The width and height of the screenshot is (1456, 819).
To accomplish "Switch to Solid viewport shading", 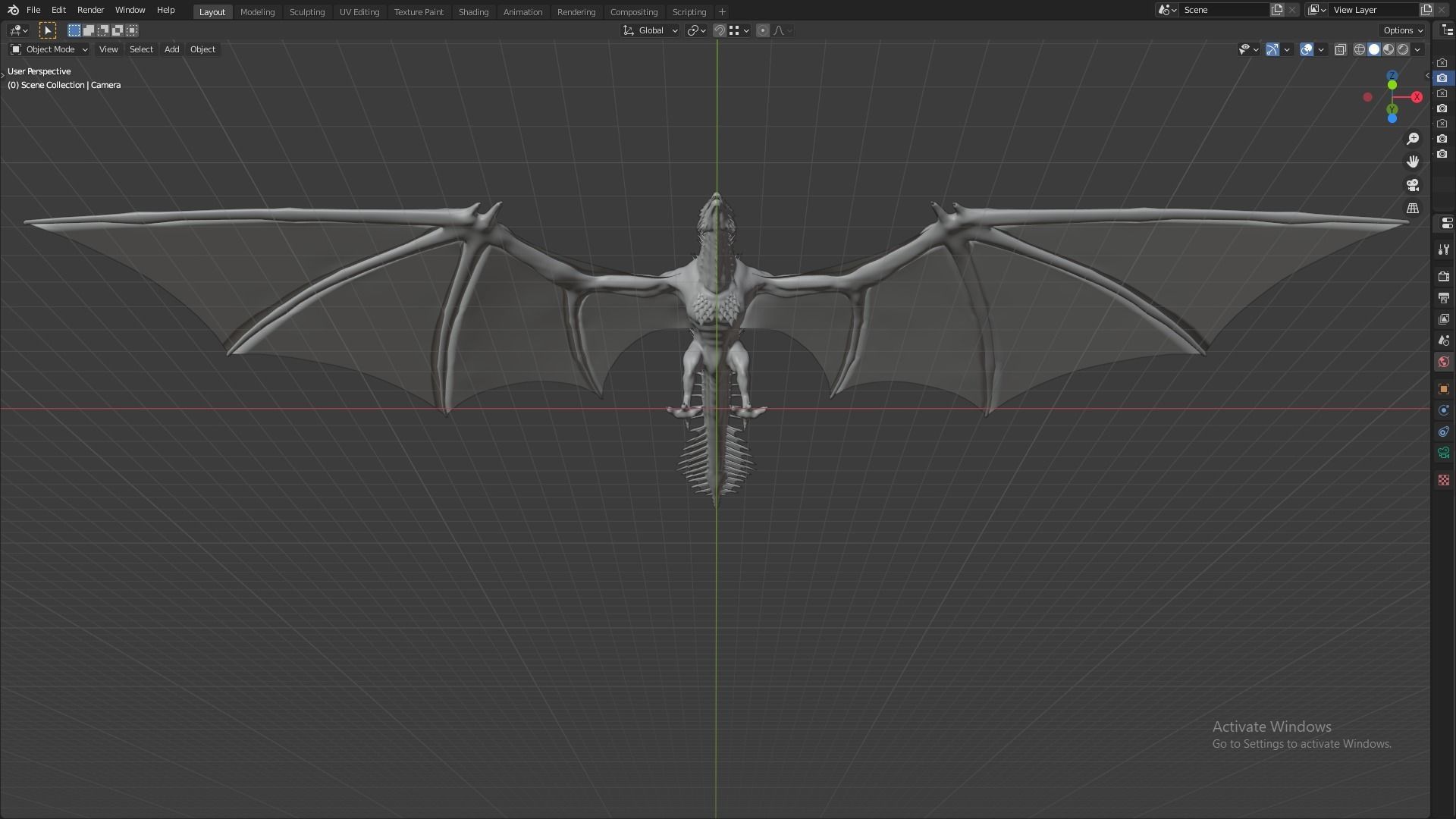I will (x=1374, y=49).
